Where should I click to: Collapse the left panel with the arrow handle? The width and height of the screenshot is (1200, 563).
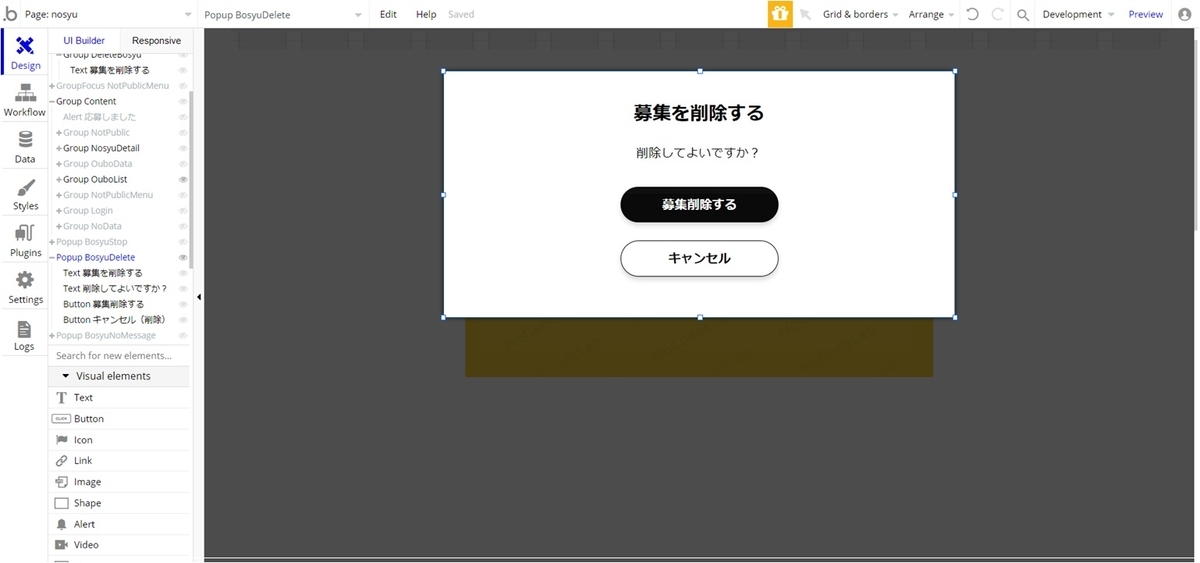[198, 297]
